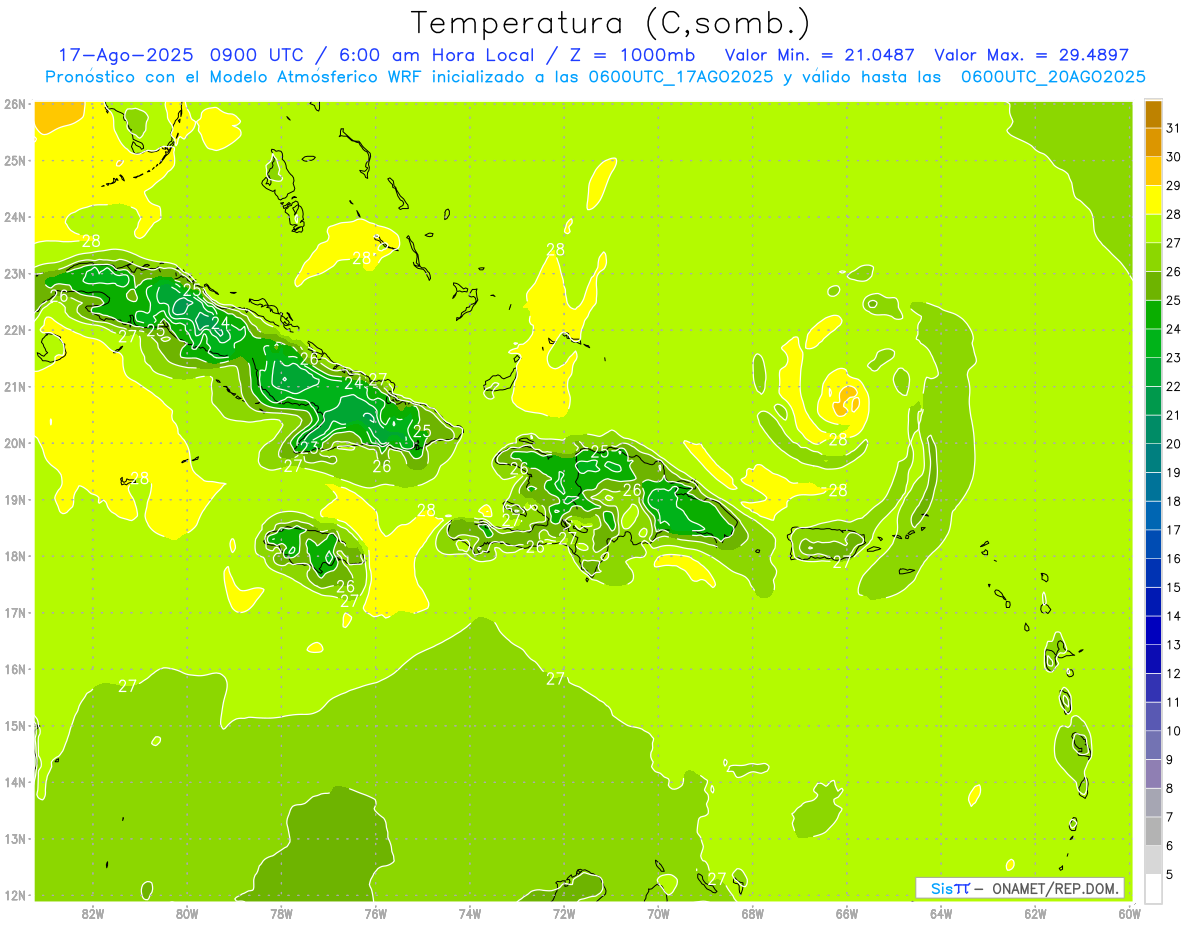1200x927 pixels.
Task: Click the "64W" longitude axis label
Action: tap(941, 912)
